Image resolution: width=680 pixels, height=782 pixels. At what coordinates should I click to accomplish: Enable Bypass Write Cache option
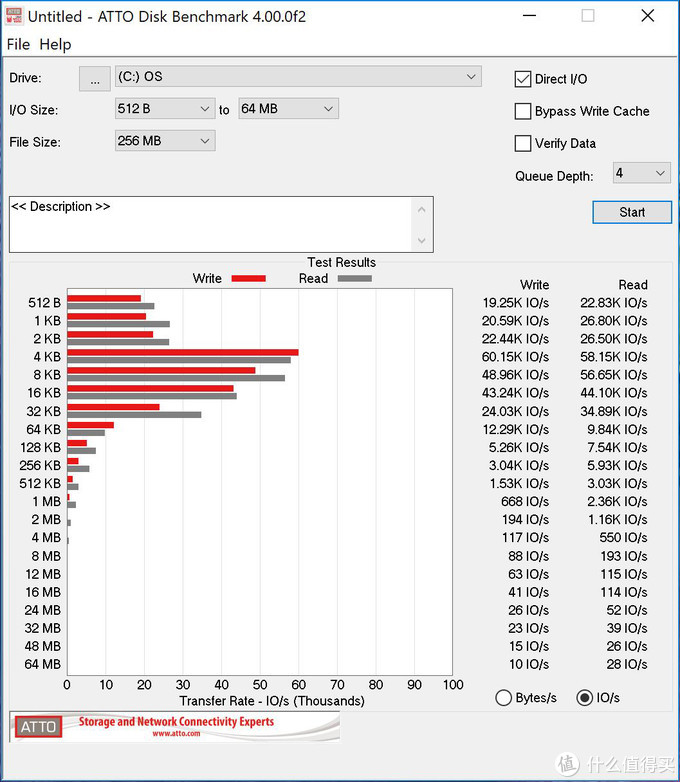pyautogui.click(x=523, y=111)
